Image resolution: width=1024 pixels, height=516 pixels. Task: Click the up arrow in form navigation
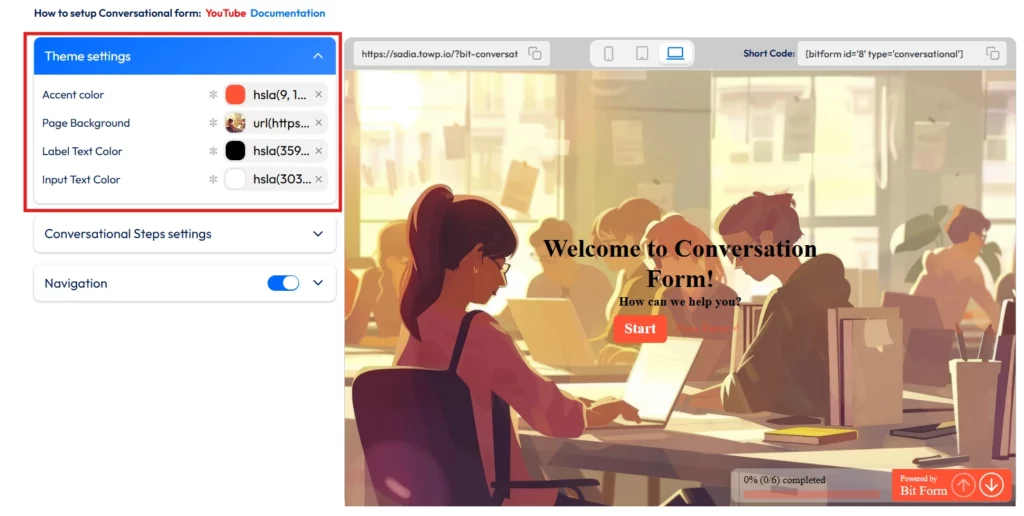pos(963,485)
